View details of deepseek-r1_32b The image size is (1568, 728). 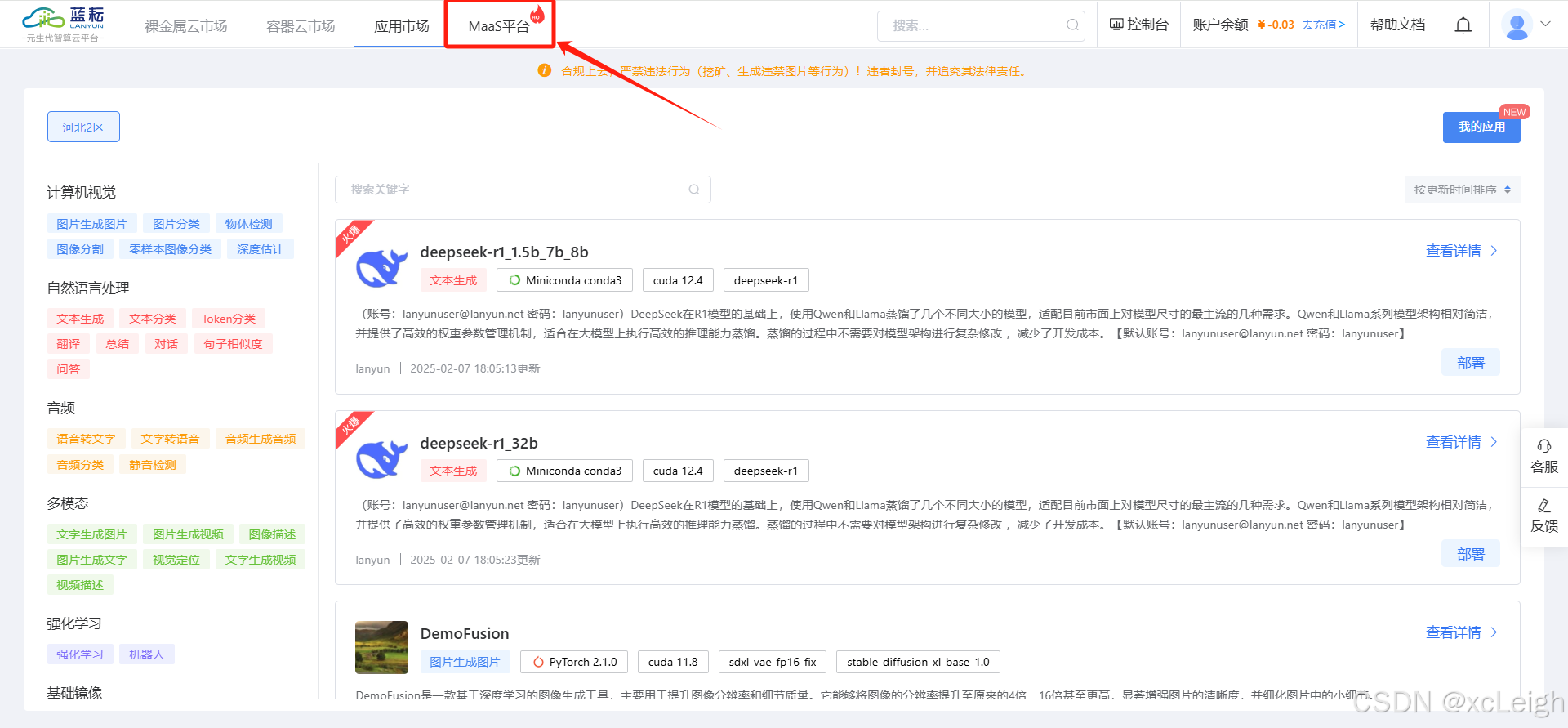coord(1454,442)
